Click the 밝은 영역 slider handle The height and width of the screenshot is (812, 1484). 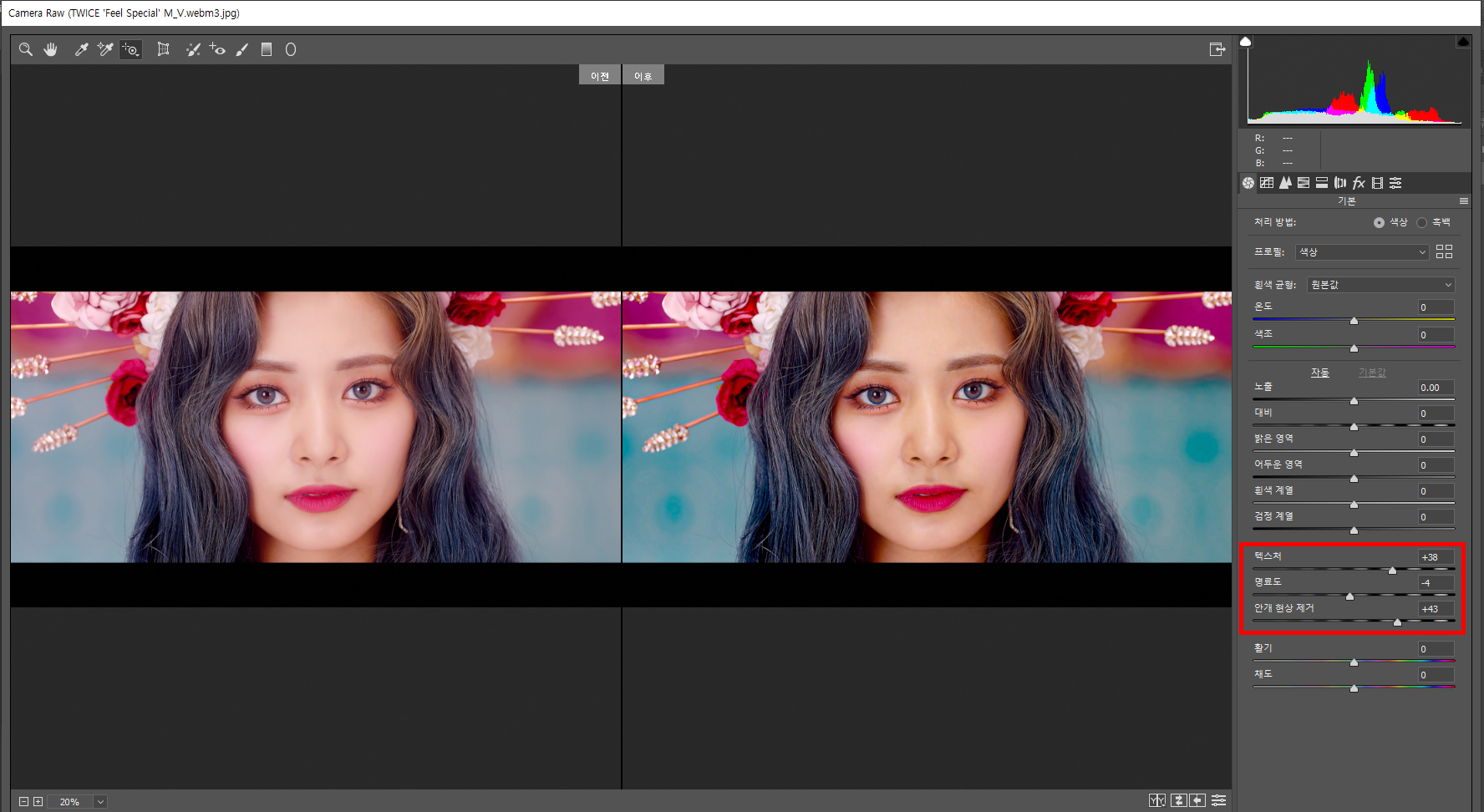coord(1354,453)
